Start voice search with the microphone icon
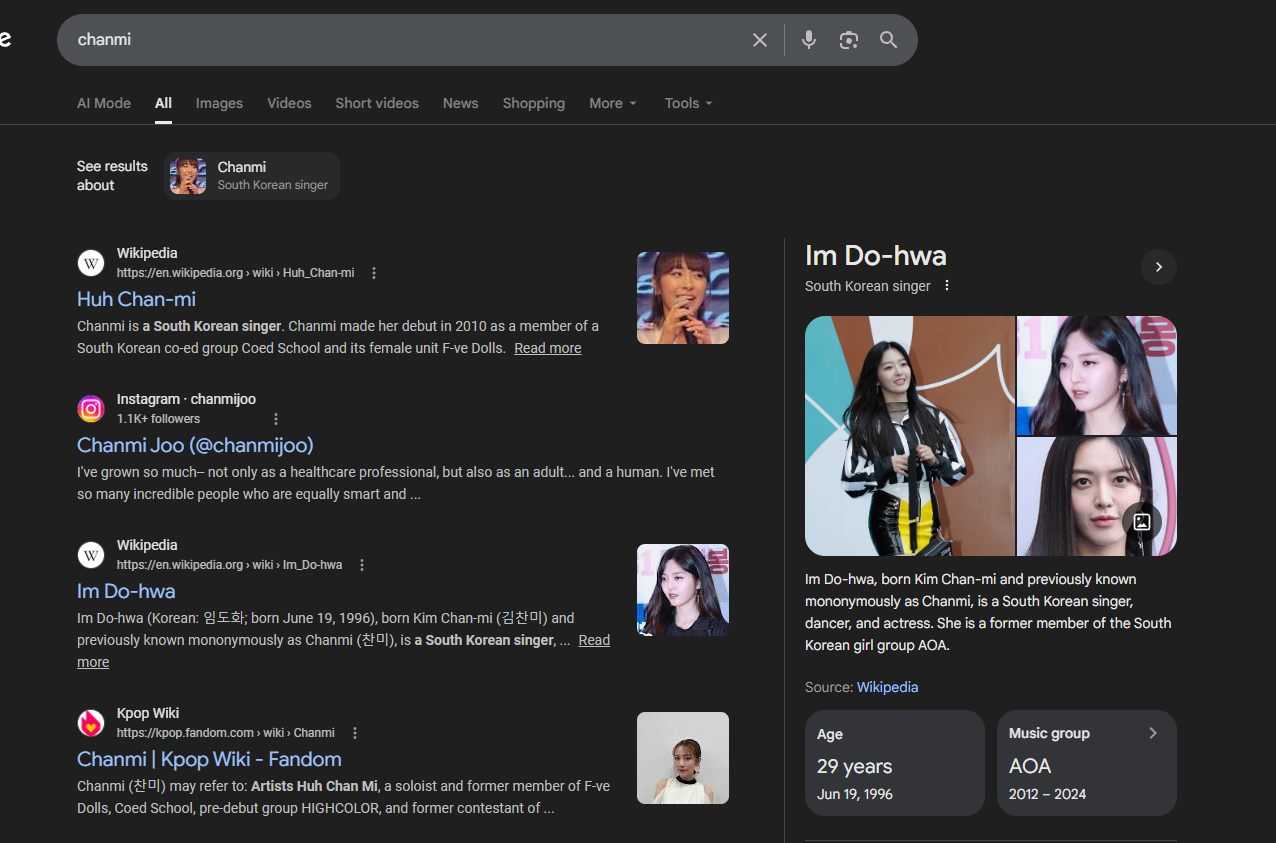The height and width of the screenshot is (843, 1276). [809, 40]
